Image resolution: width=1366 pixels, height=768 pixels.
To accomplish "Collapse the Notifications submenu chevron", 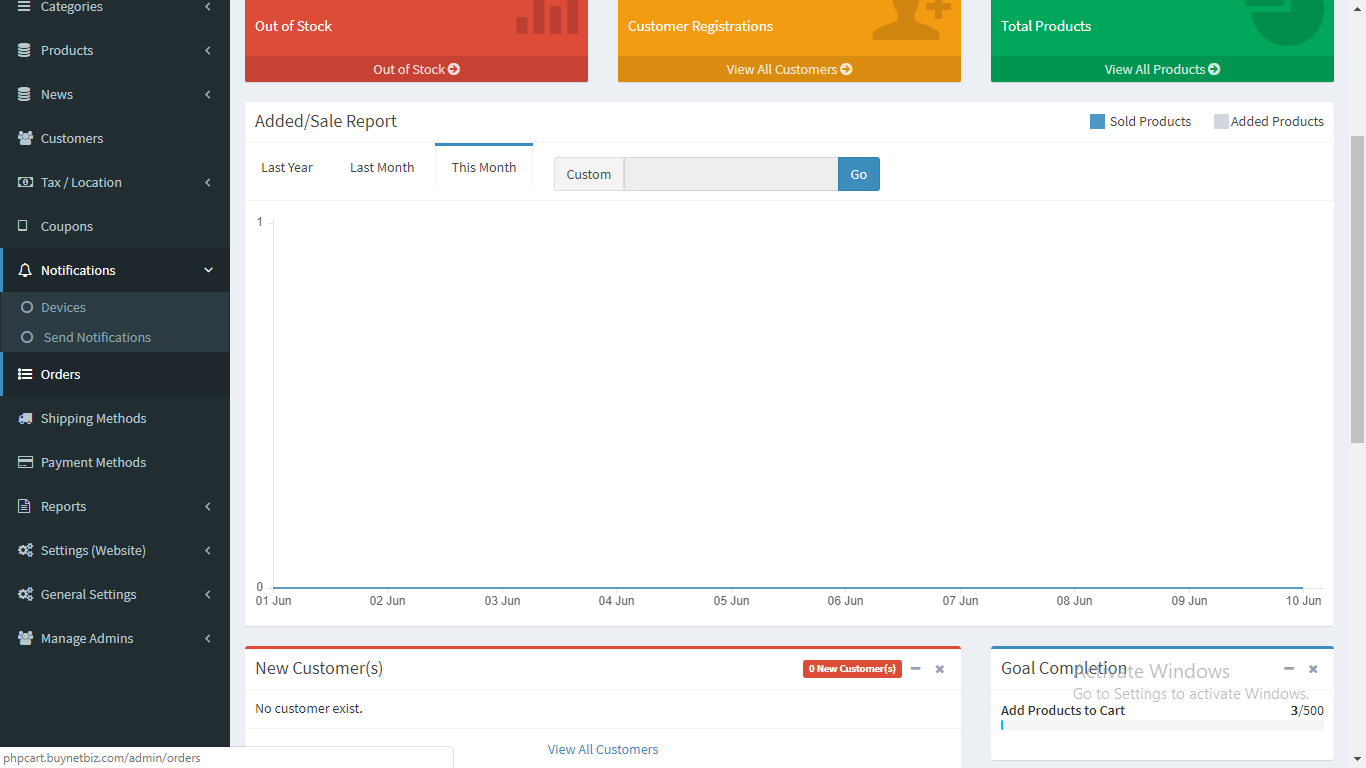I will tap(208, 270).
